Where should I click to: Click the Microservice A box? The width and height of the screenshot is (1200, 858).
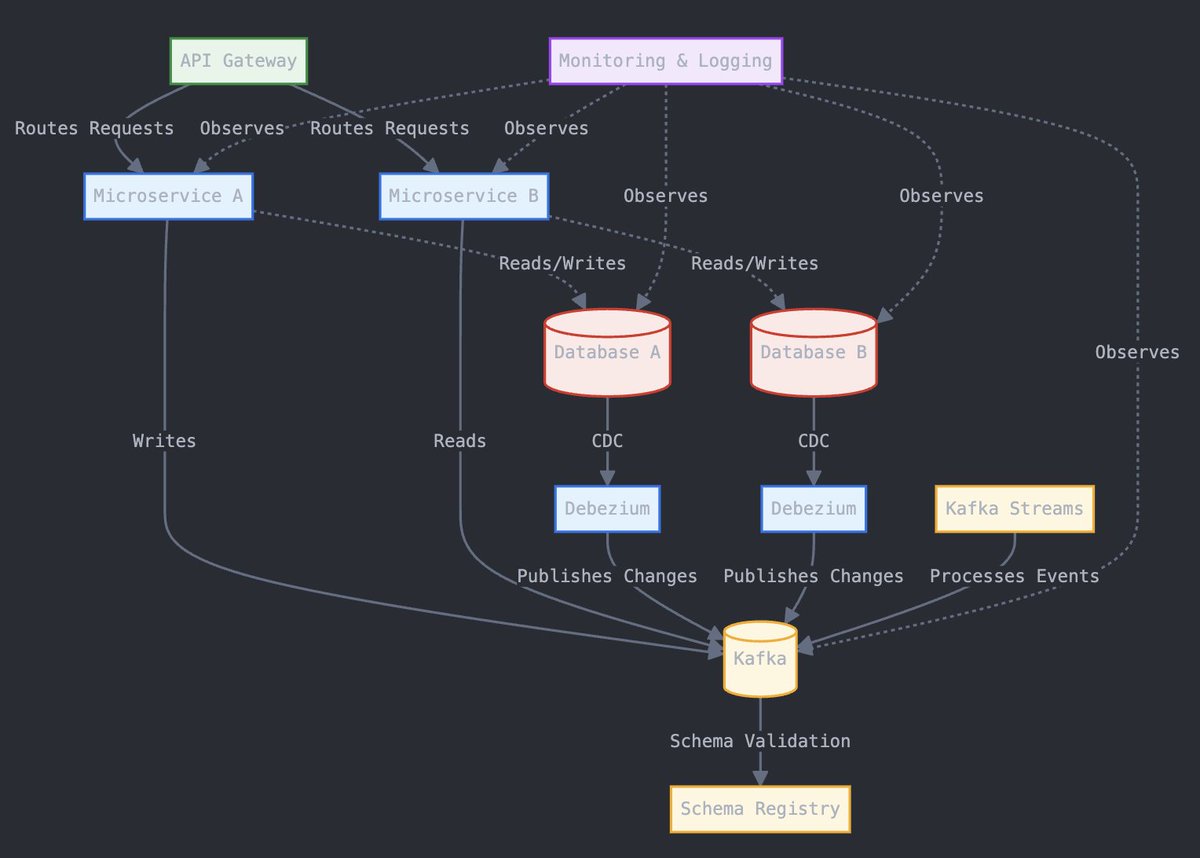coord(168,196)
